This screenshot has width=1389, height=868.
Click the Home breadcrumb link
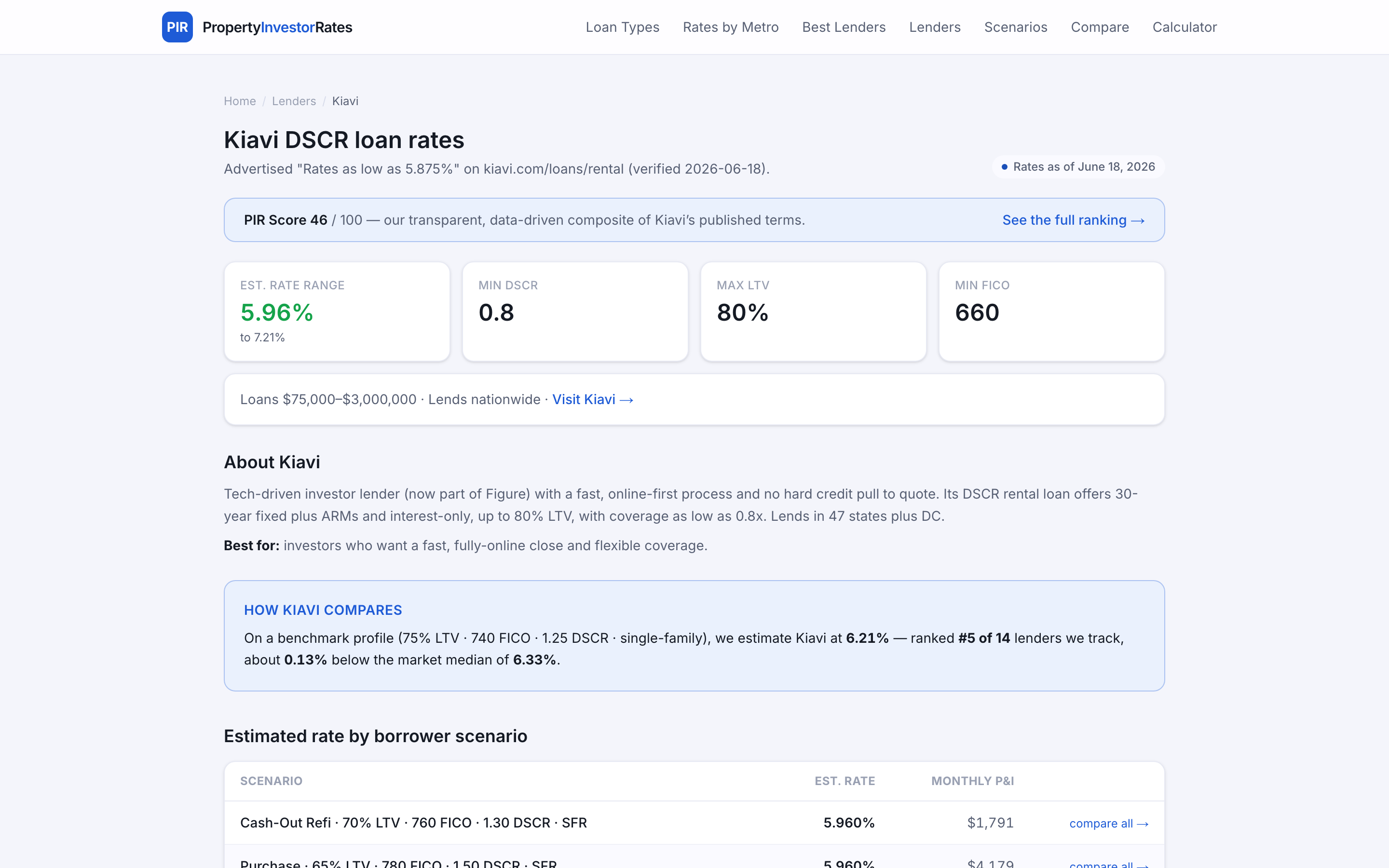coord(240,101)
